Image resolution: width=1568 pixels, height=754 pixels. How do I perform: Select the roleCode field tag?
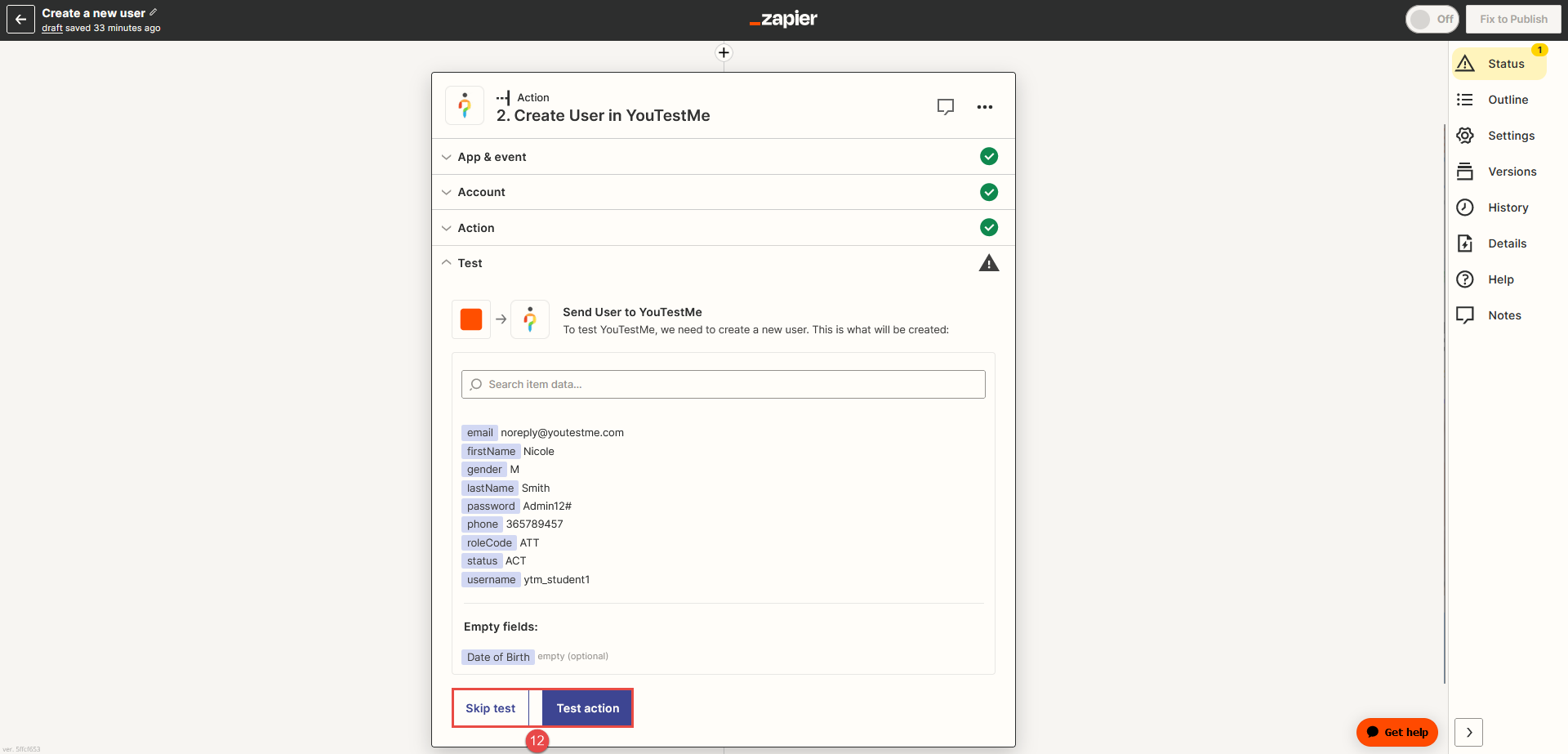489,543
